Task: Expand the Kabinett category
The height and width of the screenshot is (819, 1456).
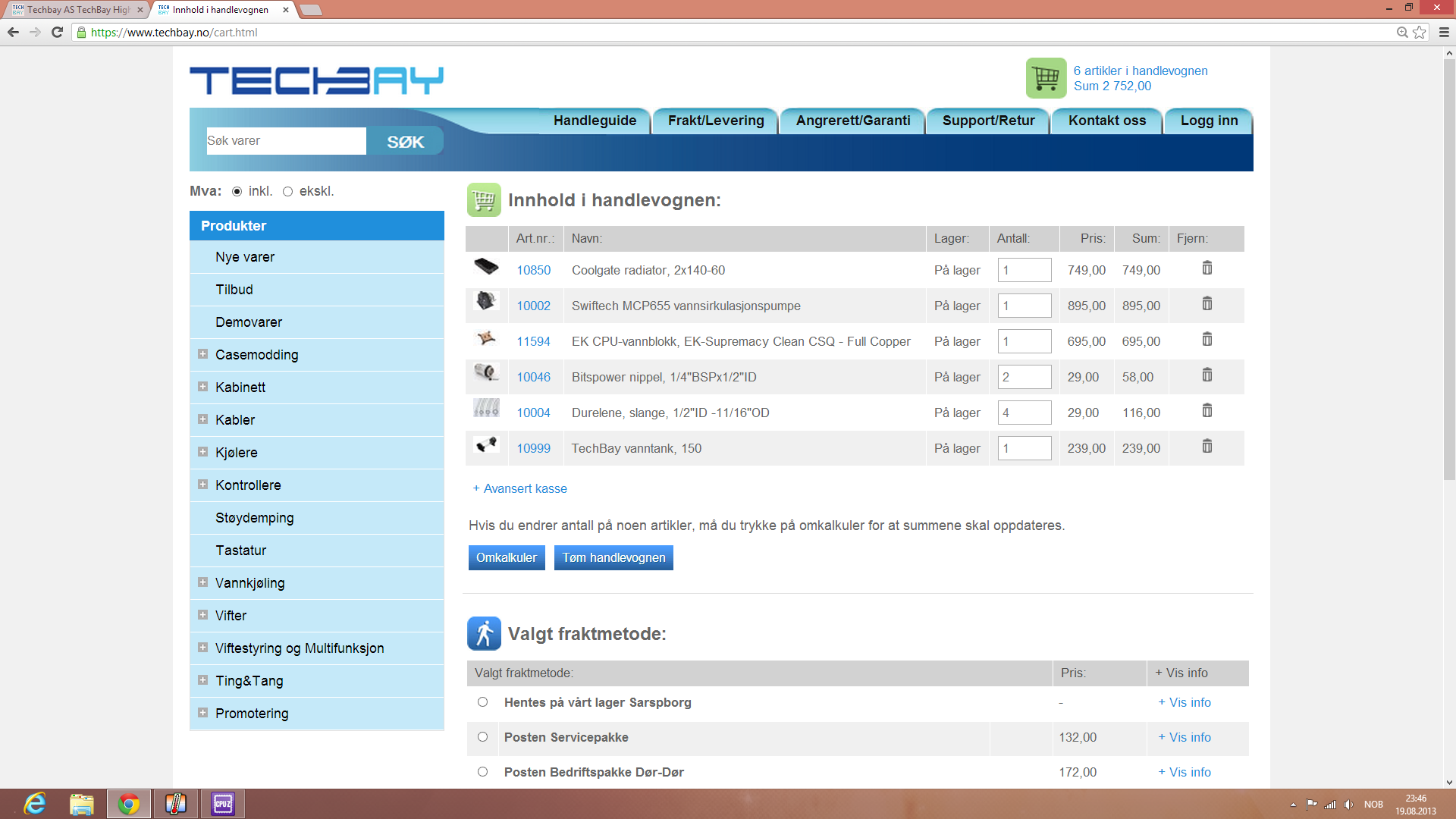Action: [x=202, y=387]
